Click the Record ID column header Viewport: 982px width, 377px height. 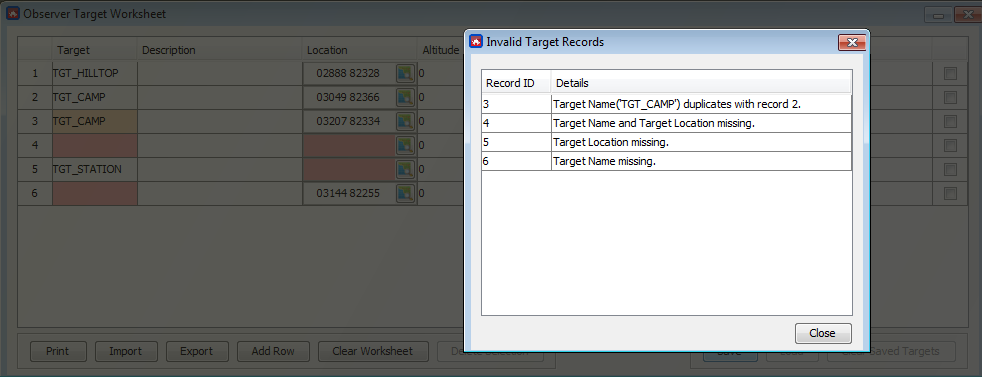pyautogui.click(x=516, y=83)
